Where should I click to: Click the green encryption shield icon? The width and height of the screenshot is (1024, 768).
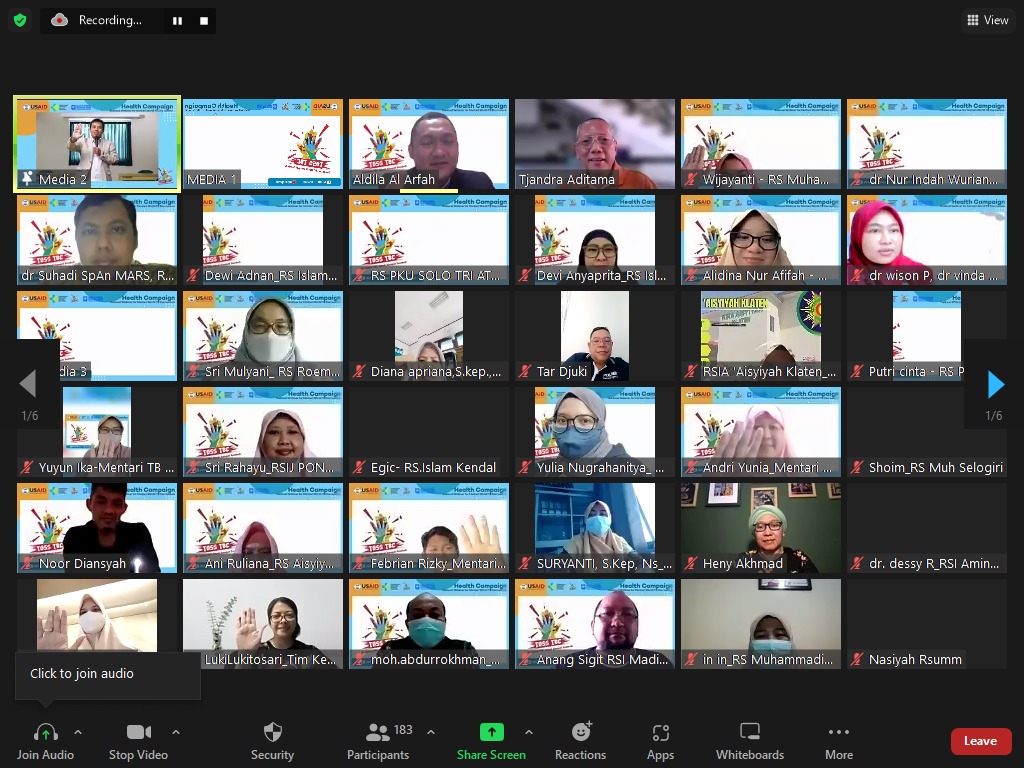click(20, 20)
